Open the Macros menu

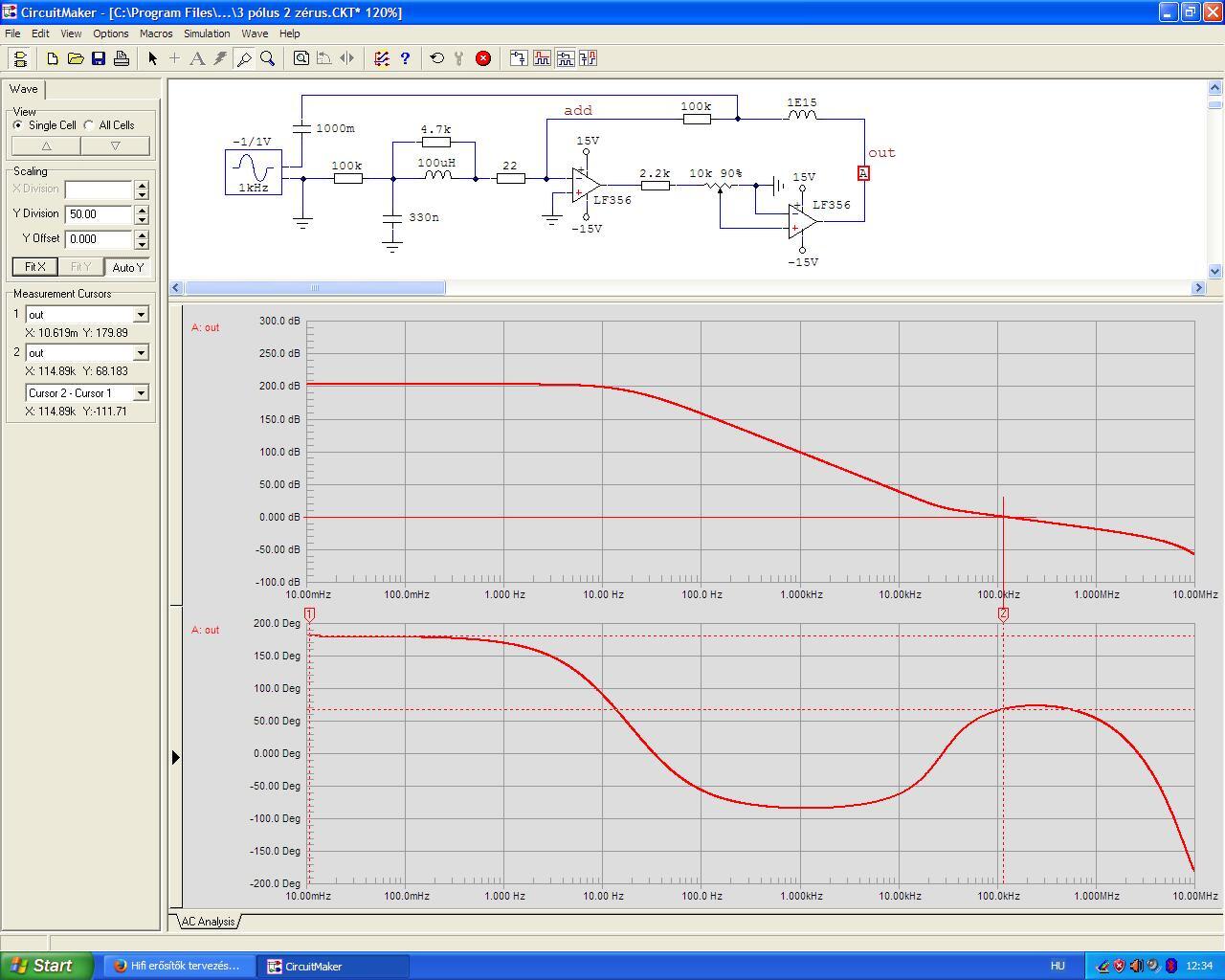tap(156, 33)
